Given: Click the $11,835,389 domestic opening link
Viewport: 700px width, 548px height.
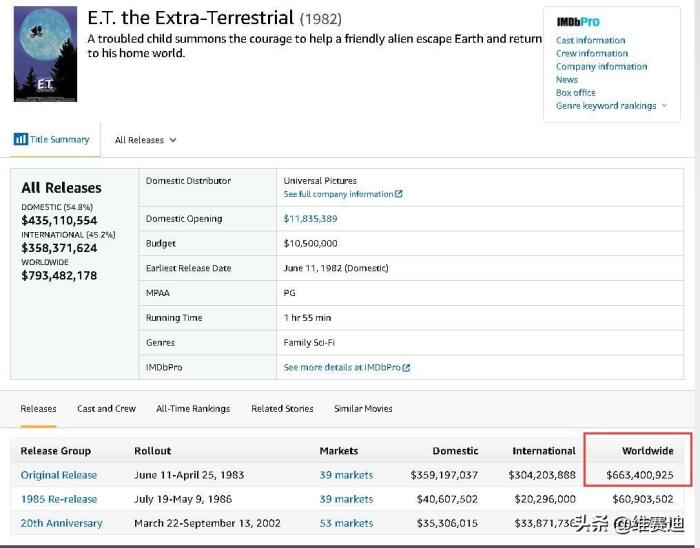Looking at the screenshot, I should 310,219.
